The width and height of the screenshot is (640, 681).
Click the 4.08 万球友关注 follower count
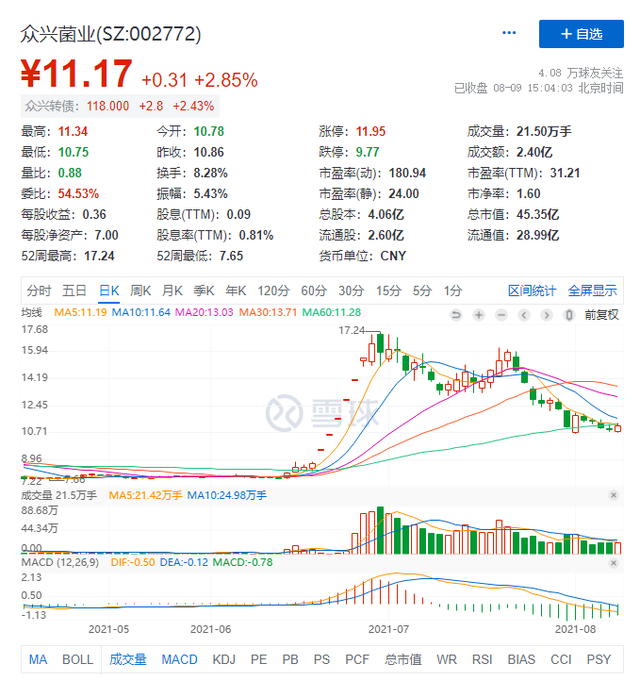[x=581, y=73]
